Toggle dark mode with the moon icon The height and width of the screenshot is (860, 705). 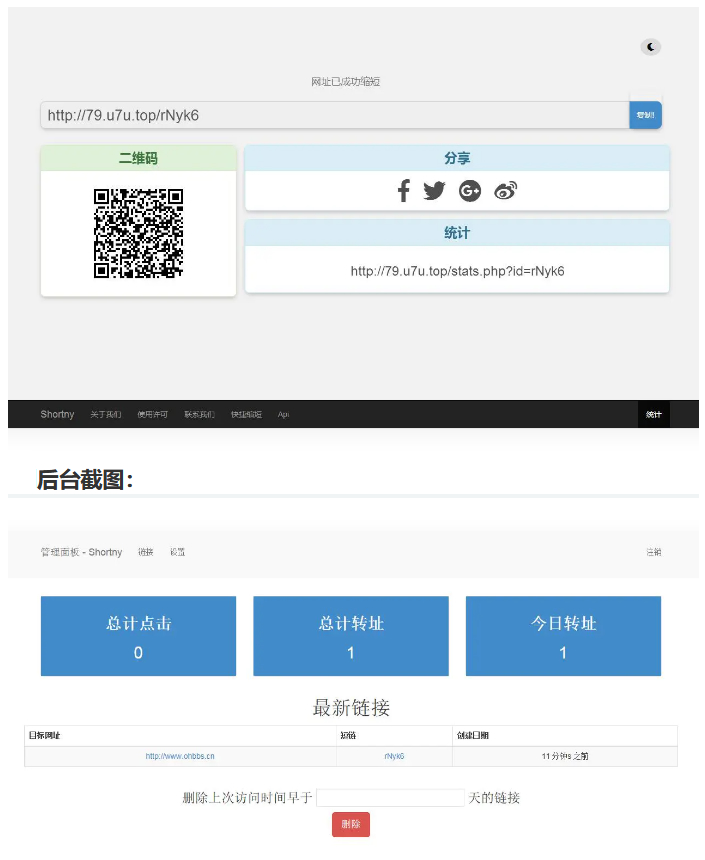click(651, 47)
